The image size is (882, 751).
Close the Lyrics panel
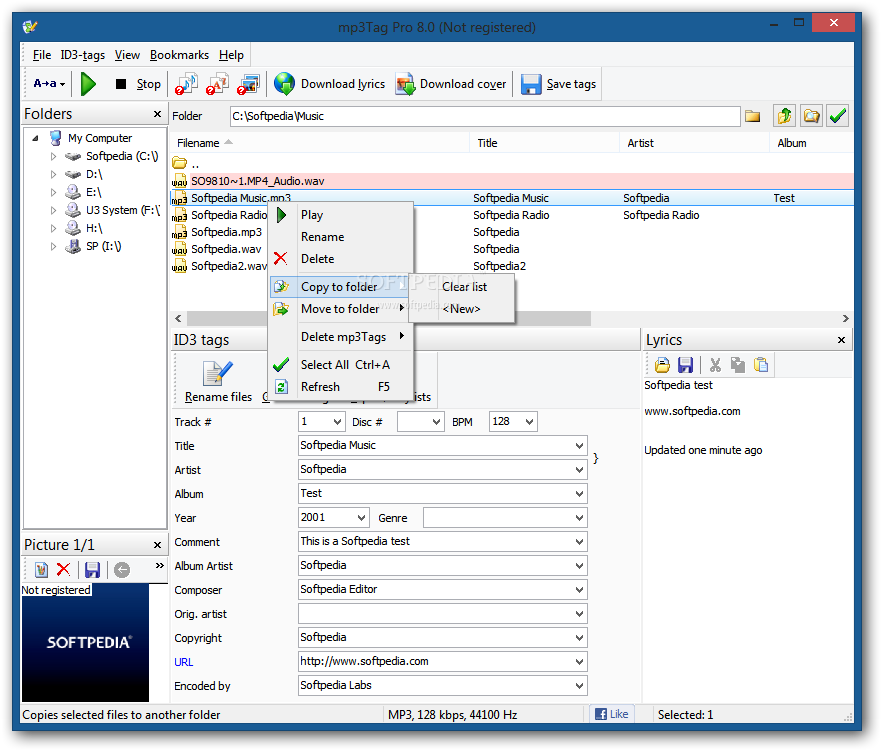tap(841, 340)
